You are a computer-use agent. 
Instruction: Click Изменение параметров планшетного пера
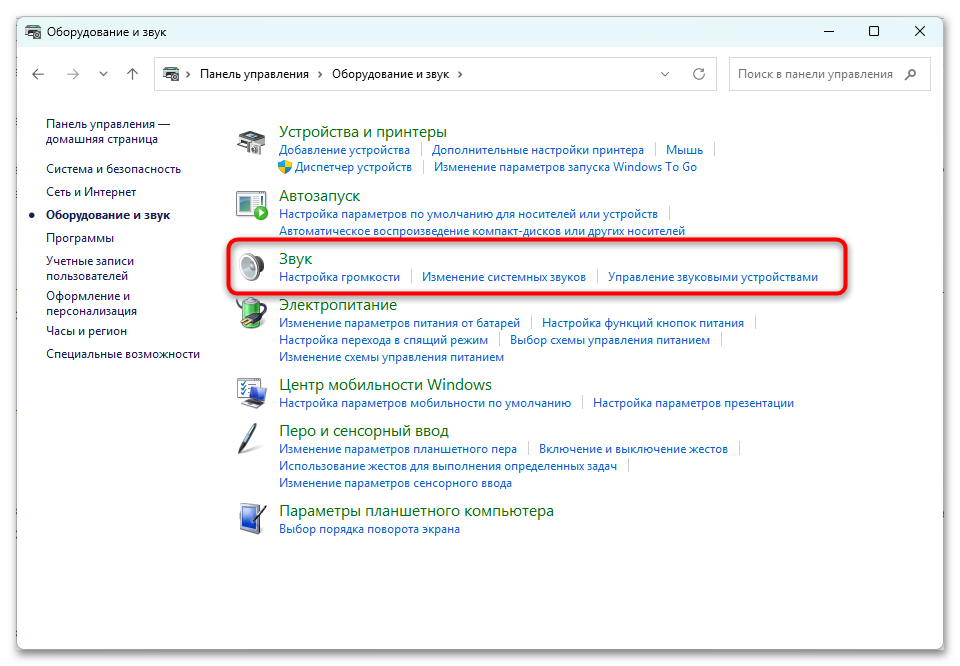(398, 449)
